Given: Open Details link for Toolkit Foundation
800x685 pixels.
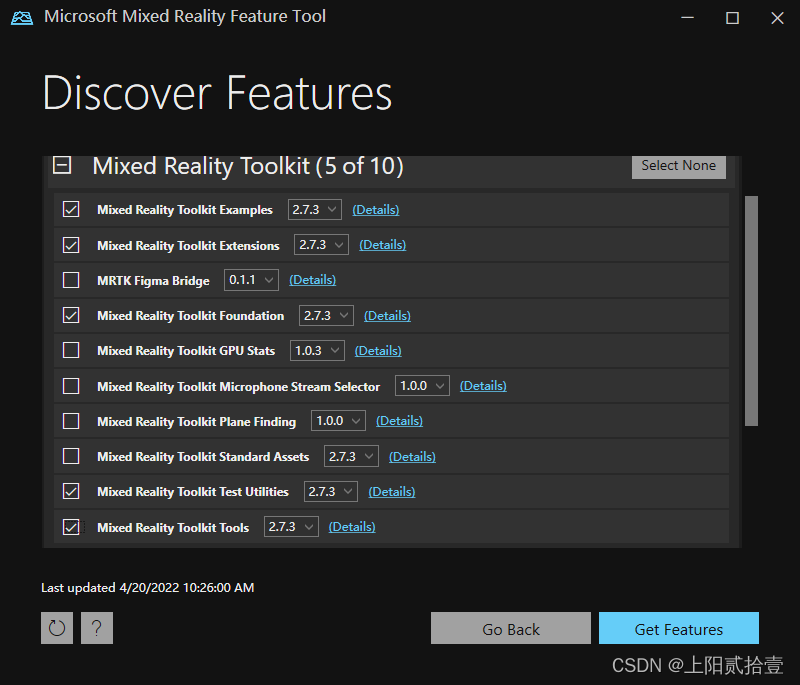Looking at the screenshot, I should pos(387,316).
